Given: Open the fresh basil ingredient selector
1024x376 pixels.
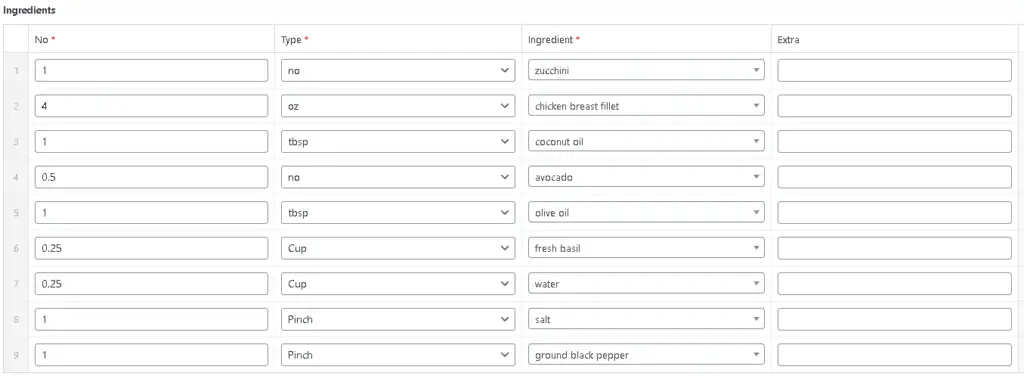Looking at the screenshot, I should tap(646, 248).
